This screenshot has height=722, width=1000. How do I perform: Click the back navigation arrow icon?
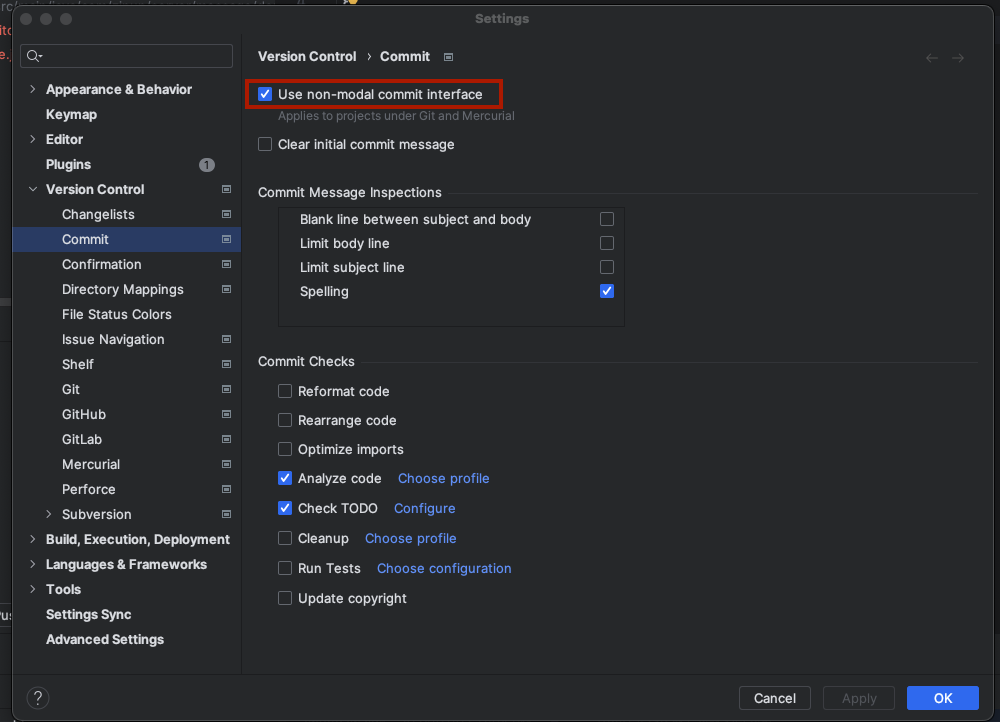932,58
